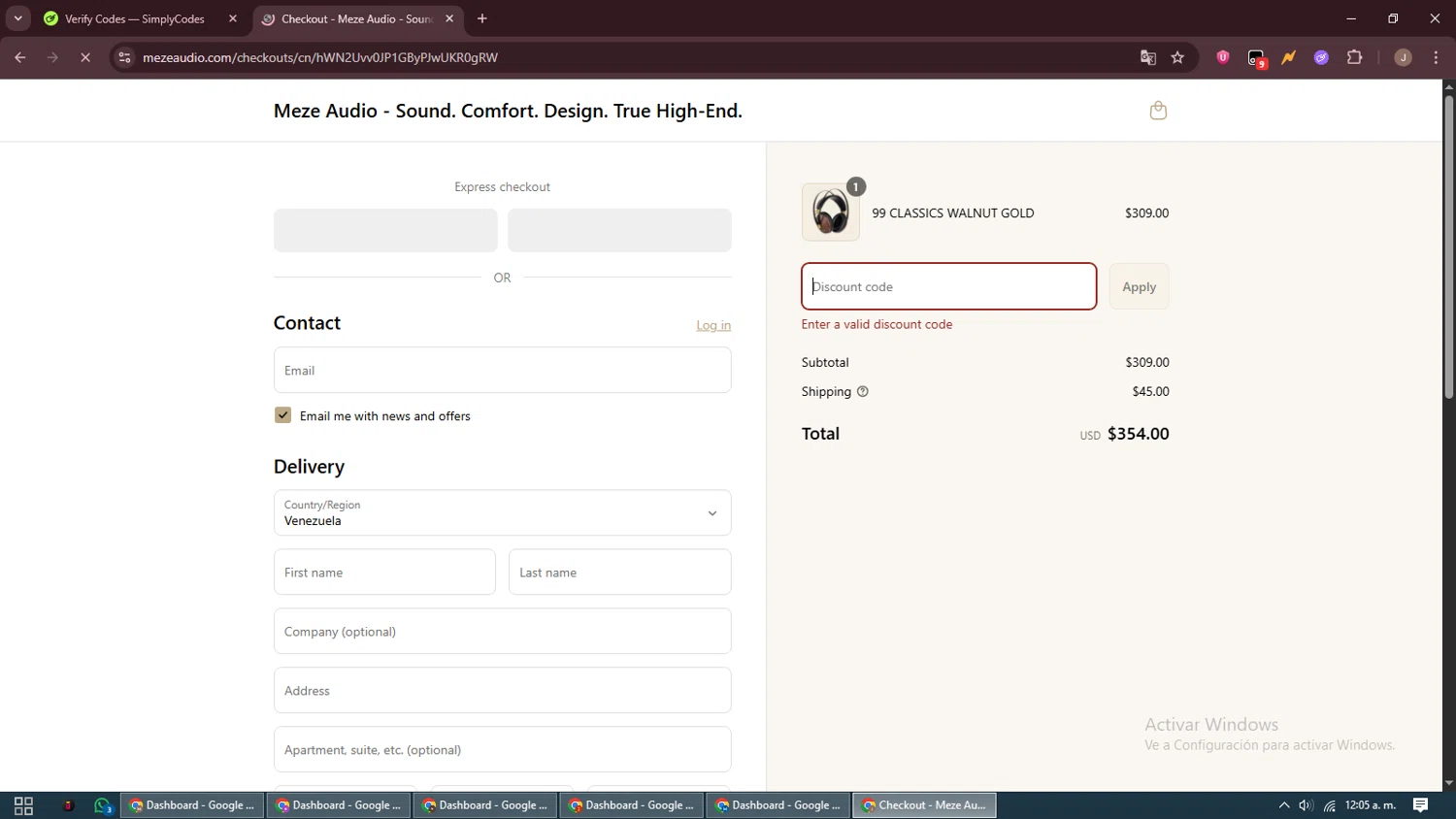
Task: Click the Last name field
Action: [619, 572]
